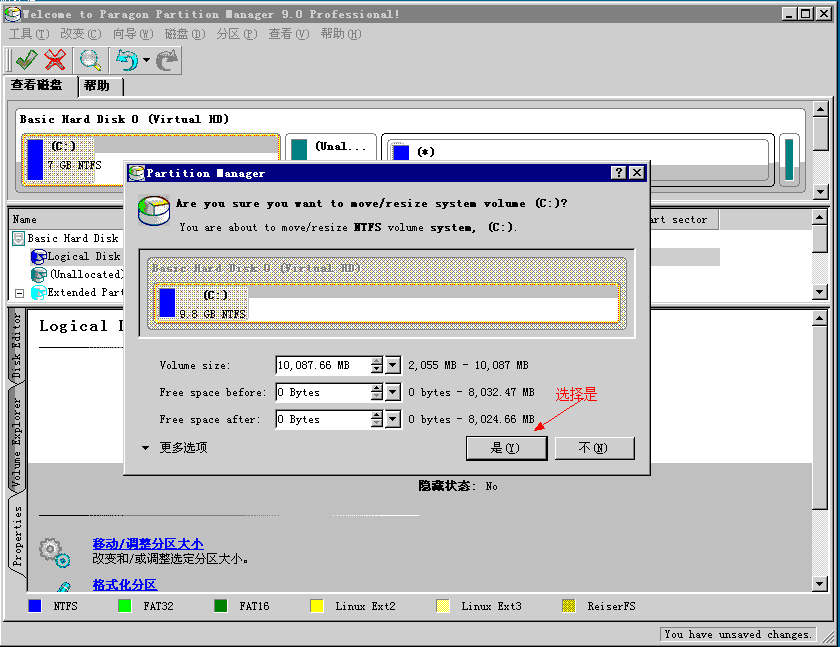Cancel with the 不(N) button
This screenshot has width=840, height=647.
coord(594,448)
